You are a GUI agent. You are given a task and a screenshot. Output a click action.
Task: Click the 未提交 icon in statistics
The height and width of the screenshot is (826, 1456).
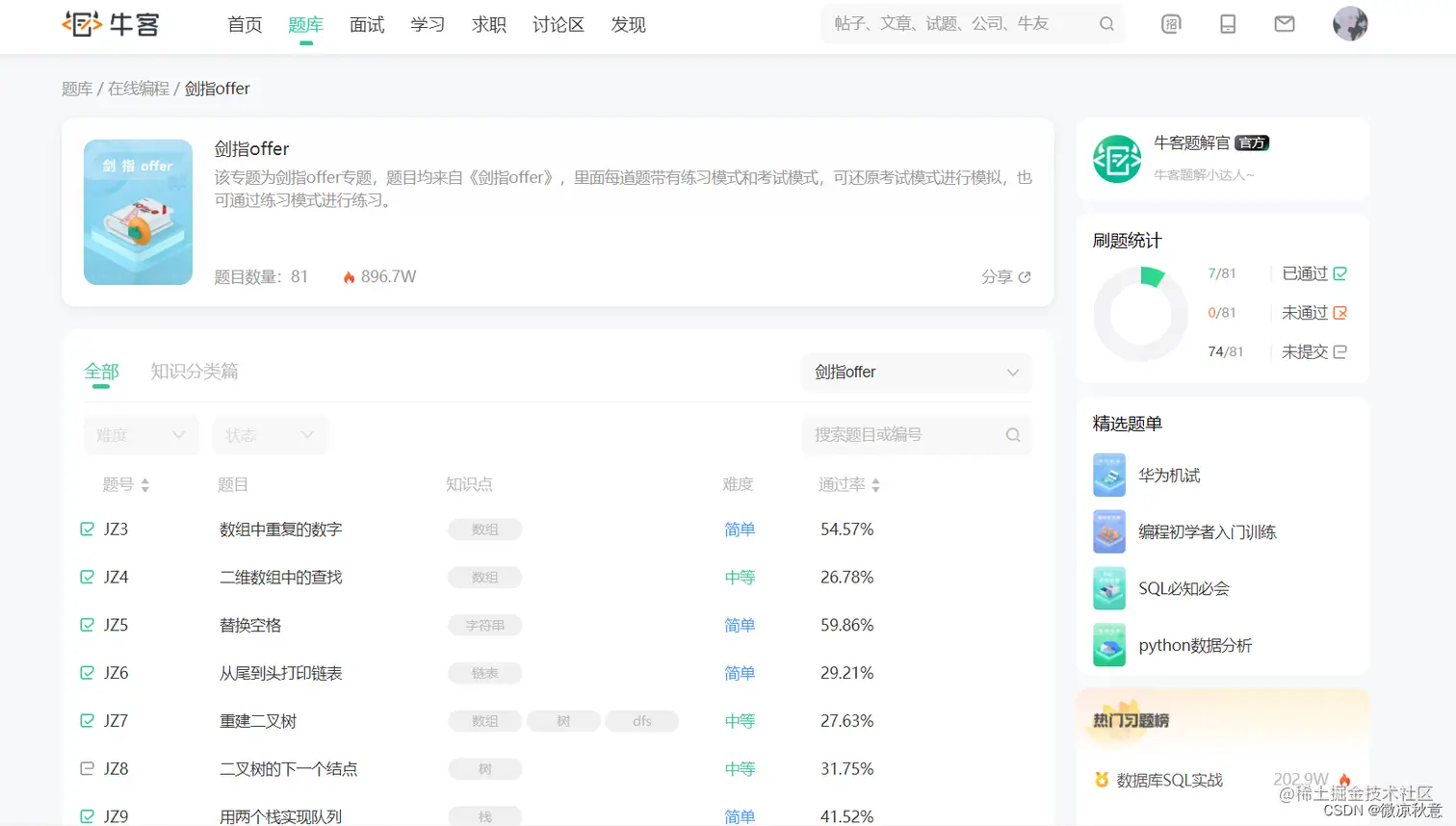click(1339, 351)
